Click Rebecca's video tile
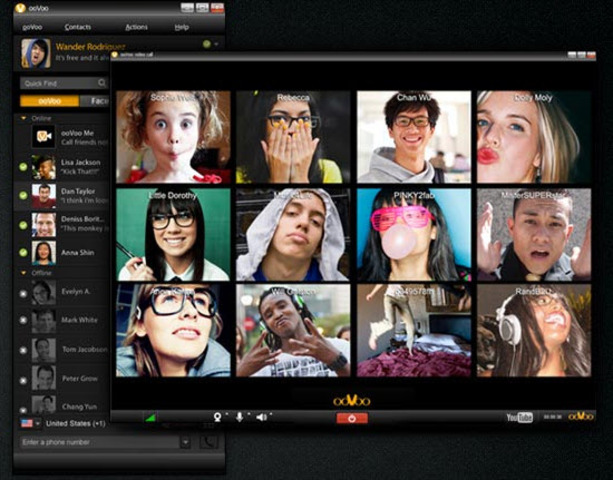This screenshot has width=613, height=480. 293,137
